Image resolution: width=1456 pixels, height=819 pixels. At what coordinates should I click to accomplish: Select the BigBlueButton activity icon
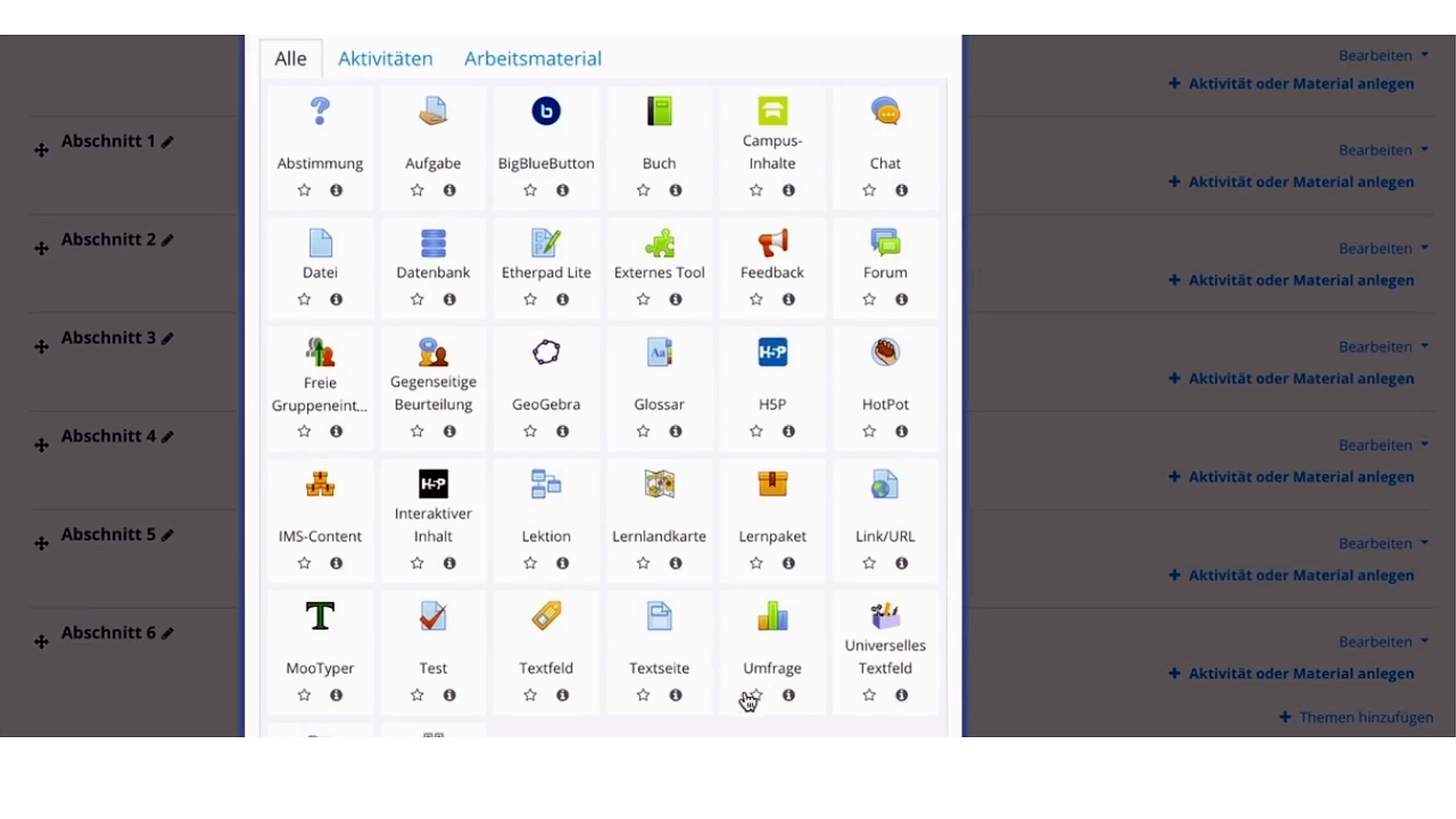click(x=546, y=111)
